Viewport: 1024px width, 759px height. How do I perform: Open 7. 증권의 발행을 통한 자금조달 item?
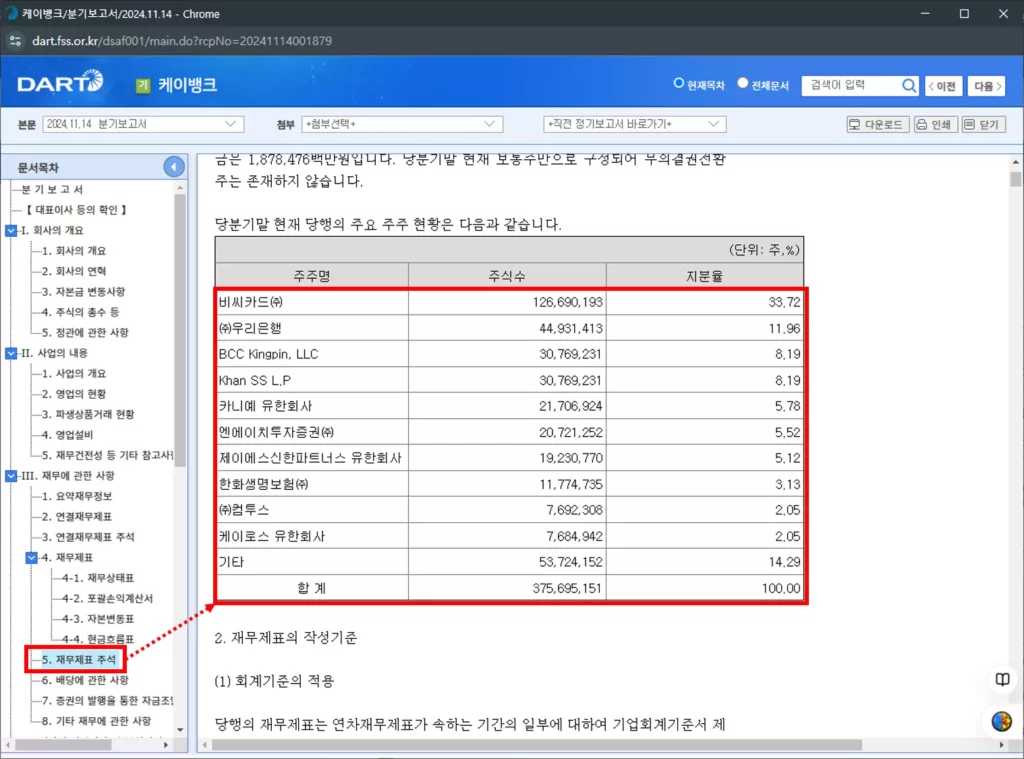click(107, 701)
